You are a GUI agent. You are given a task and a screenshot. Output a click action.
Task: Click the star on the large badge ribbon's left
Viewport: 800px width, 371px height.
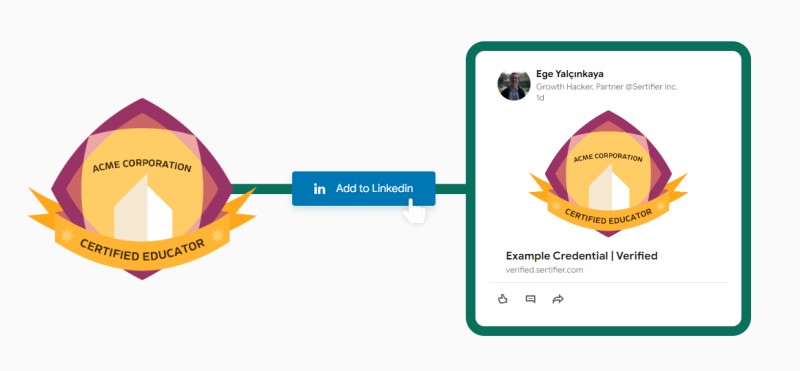click(66, 235)
